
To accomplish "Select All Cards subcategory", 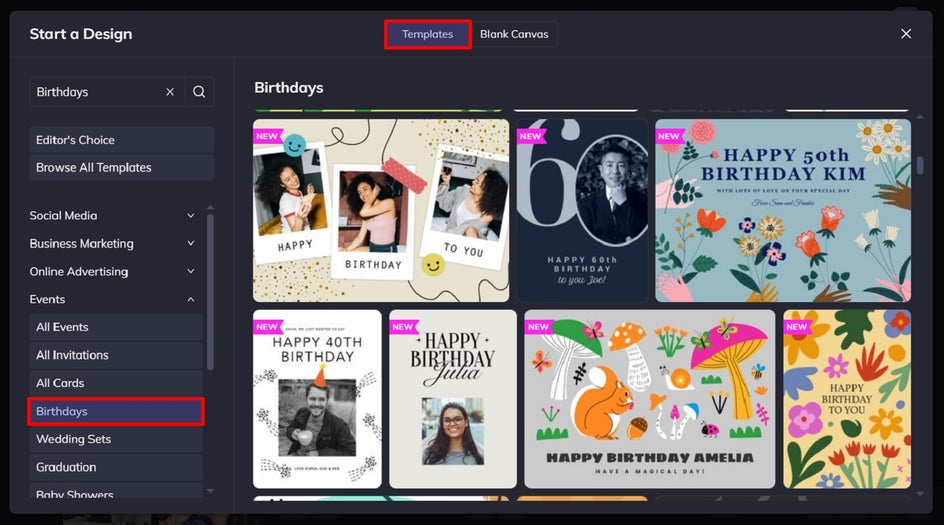I will pos(116,383).
